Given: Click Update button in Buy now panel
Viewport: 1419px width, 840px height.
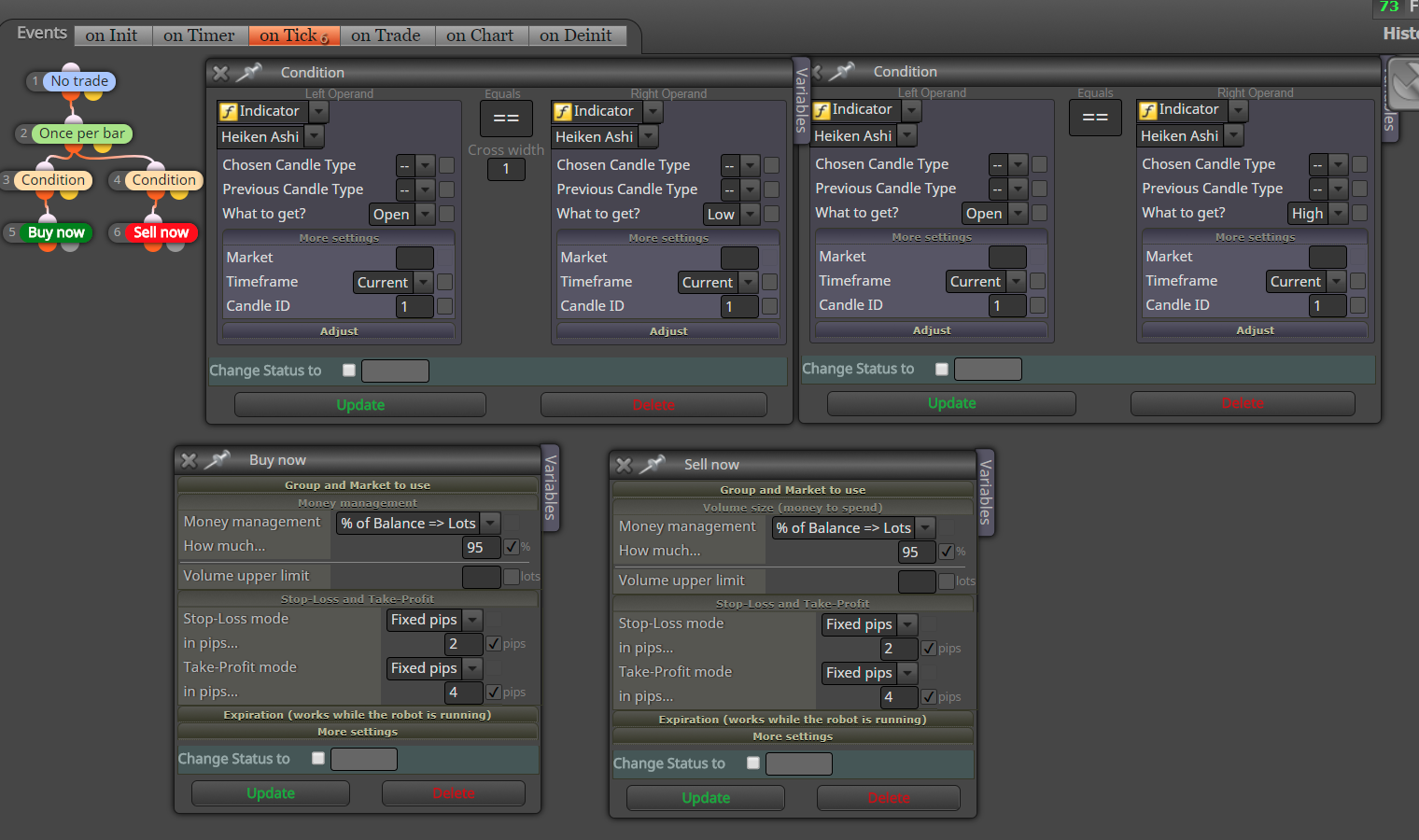Looking at the screenshot, I should click(271, 793).
